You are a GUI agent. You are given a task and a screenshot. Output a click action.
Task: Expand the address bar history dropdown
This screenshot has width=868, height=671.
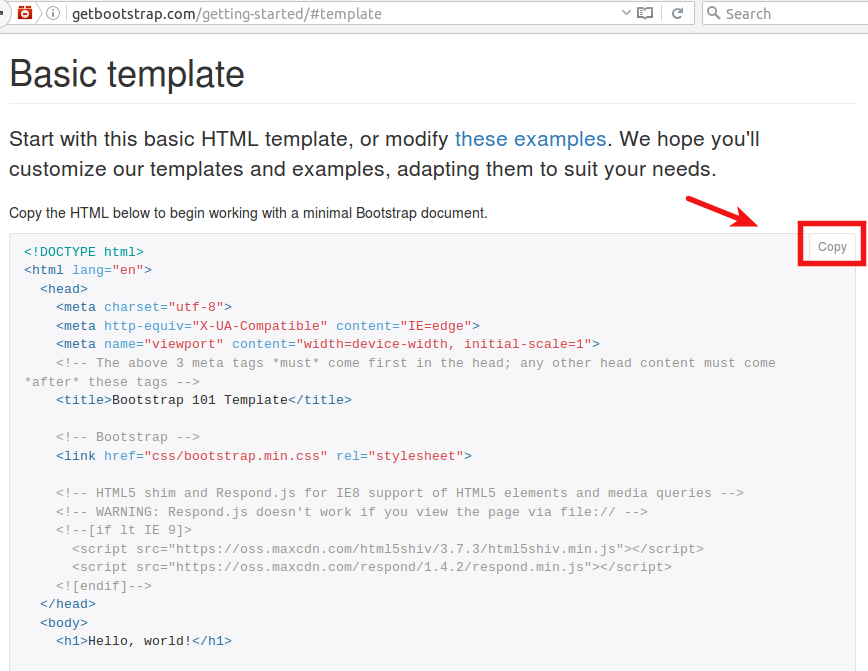[626, 13]
